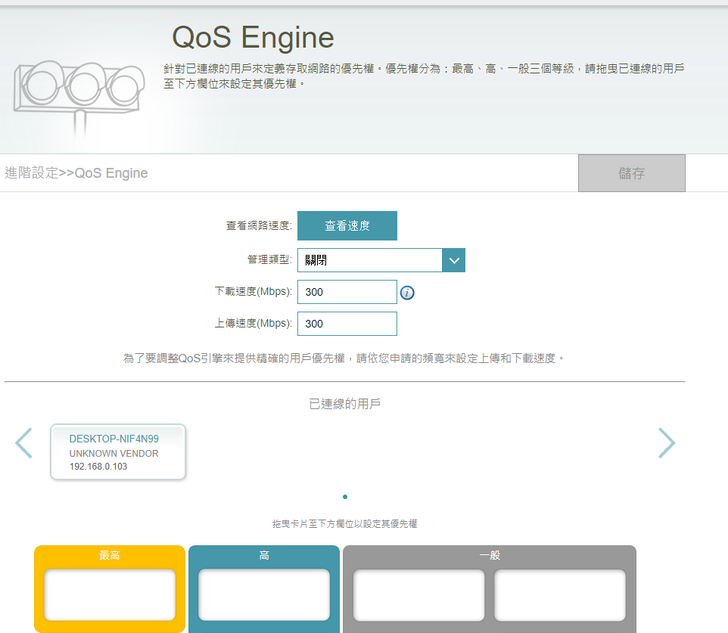Select the pagination dot below client list
The height and width of the screenshot is (633, 728).
click(x=345, y=497)
